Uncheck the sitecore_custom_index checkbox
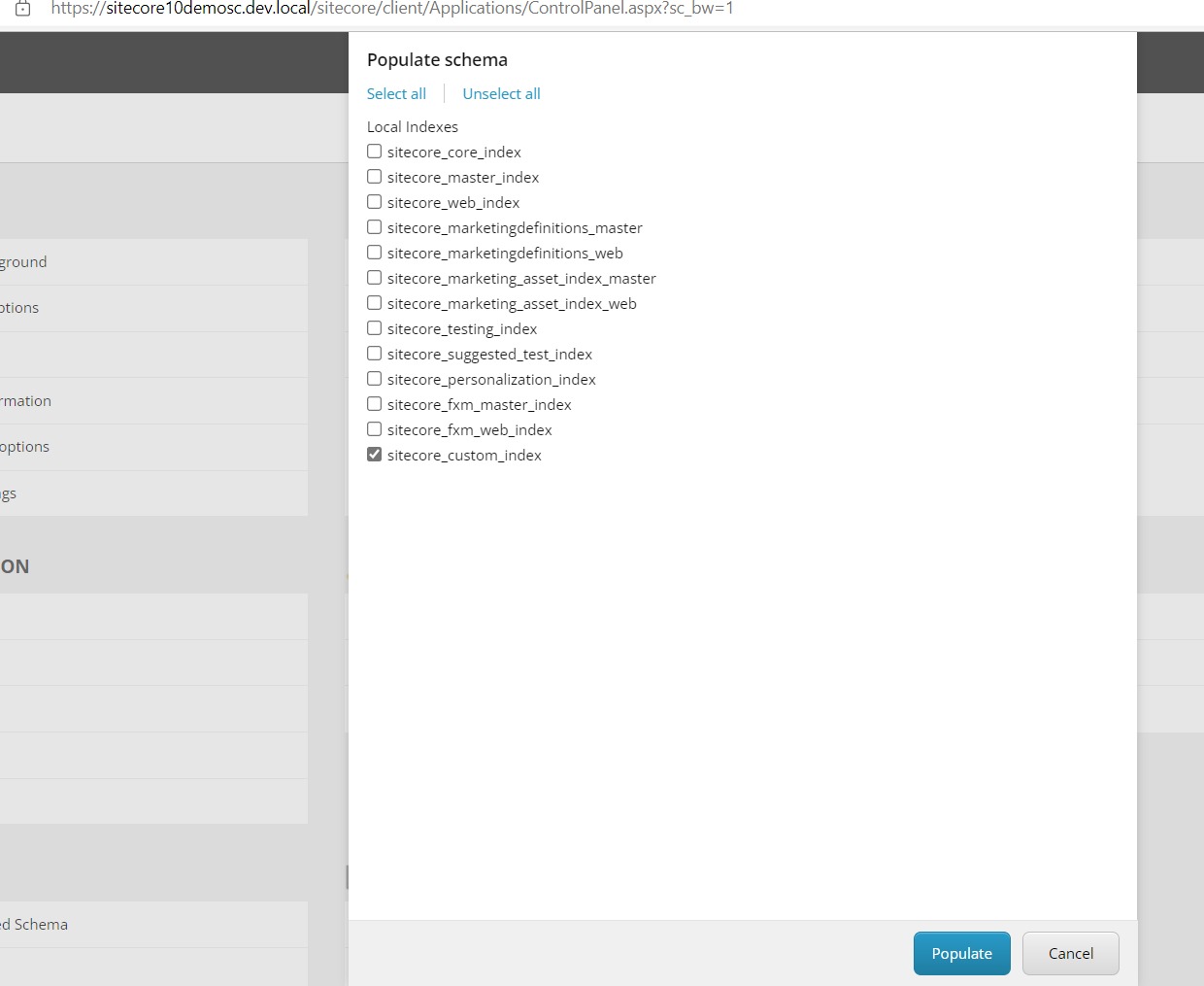This screenshot has width=1204, height=986. coord(374,455)
